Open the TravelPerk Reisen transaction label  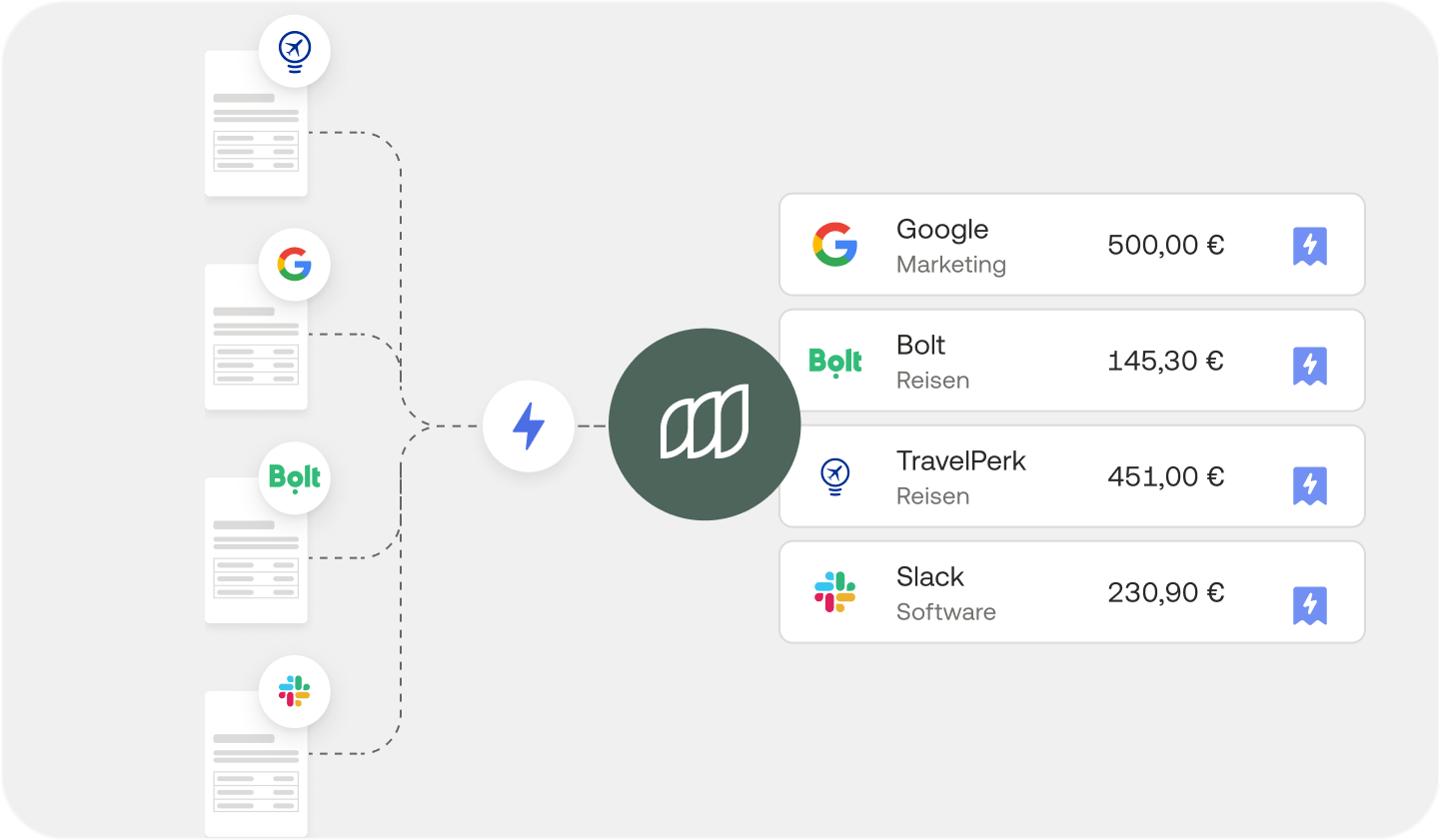pyautogui.click(x=960, y=477)
